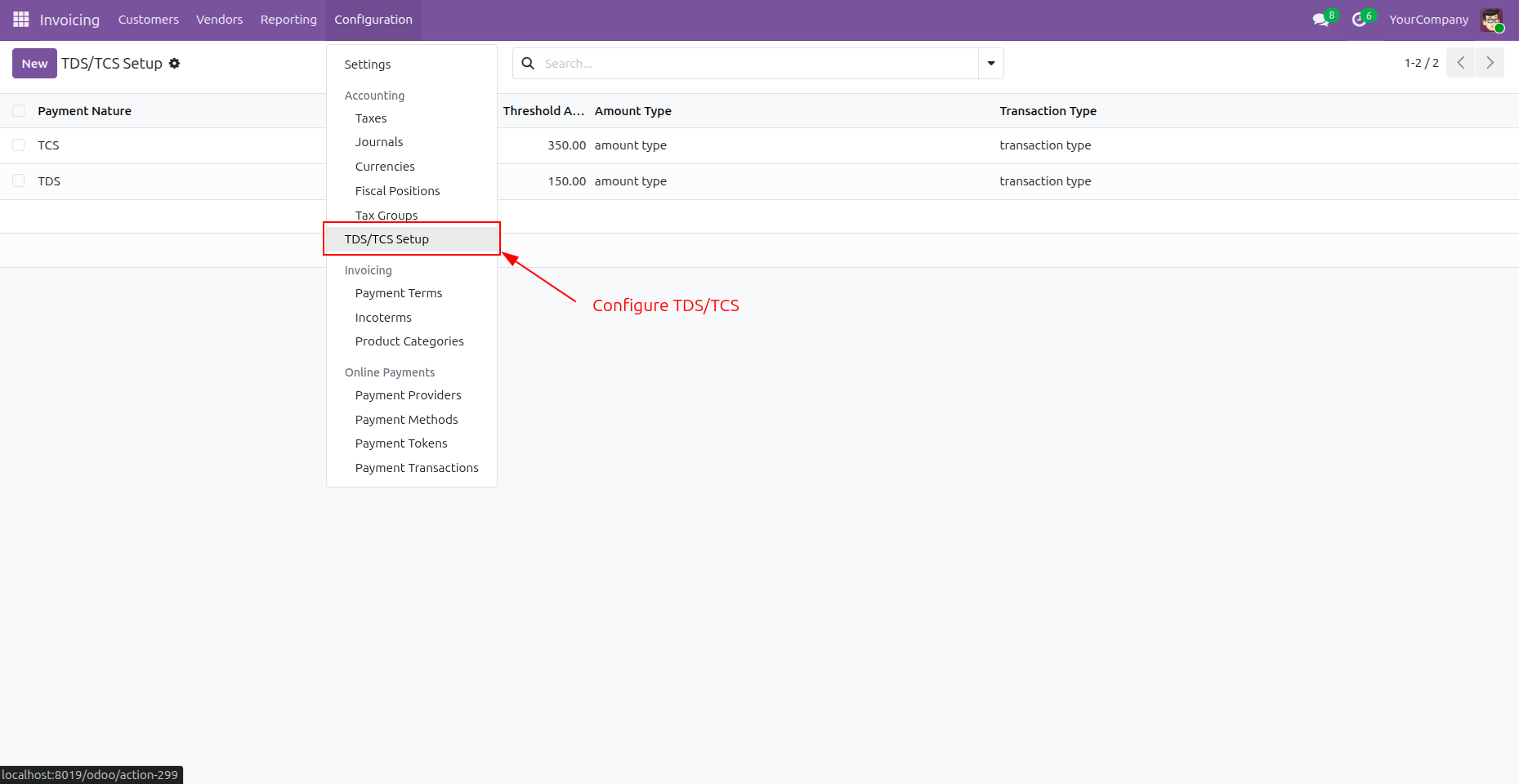The height and width of the screenshot is (784, 1519).
Task: Tick the TDS row checkbox
Action: pyautogui.click(x=19, y=181)
